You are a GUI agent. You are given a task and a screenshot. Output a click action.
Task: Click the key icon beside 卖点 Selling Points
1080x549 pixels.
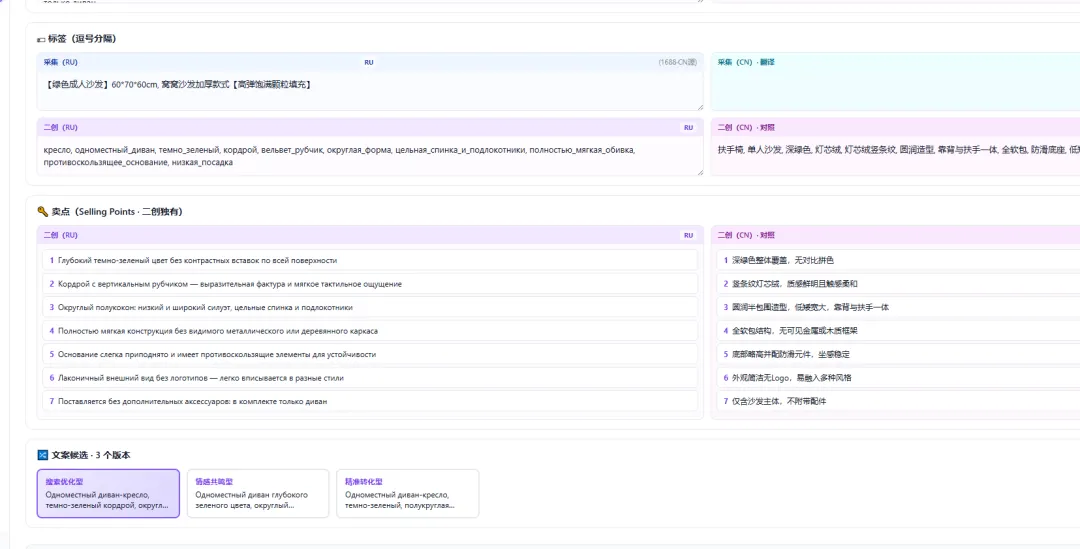click(42, 211)
